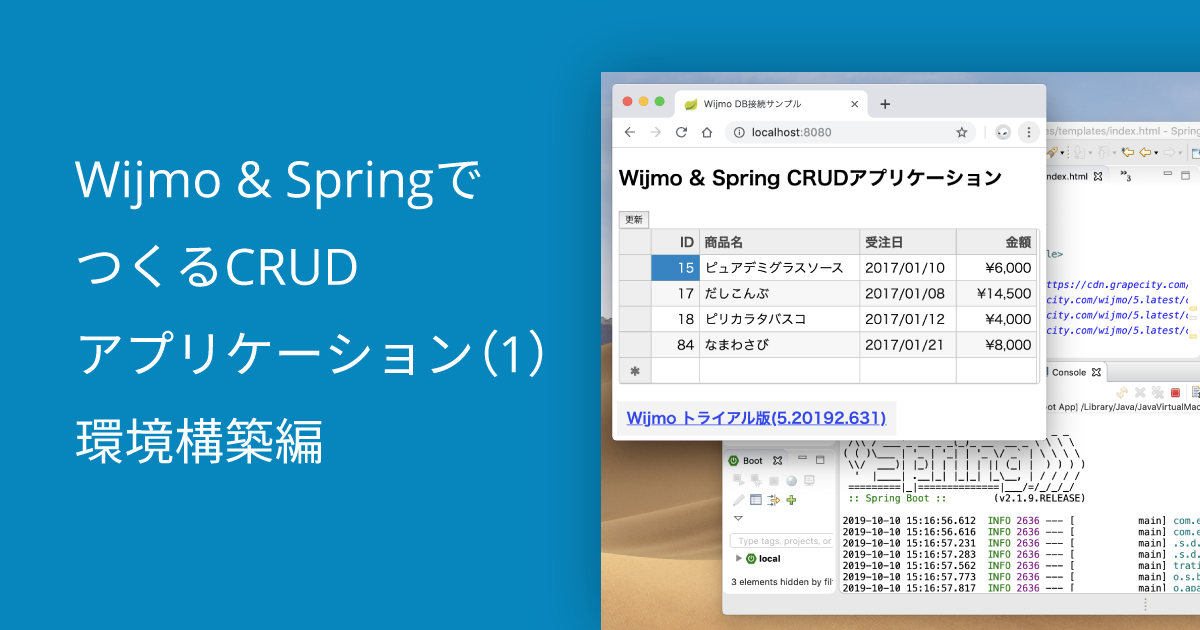The image size is (1200, 630).
Task: Add a new launch config with the green plus
Action: pyautogui.click(x=792, y=500)
